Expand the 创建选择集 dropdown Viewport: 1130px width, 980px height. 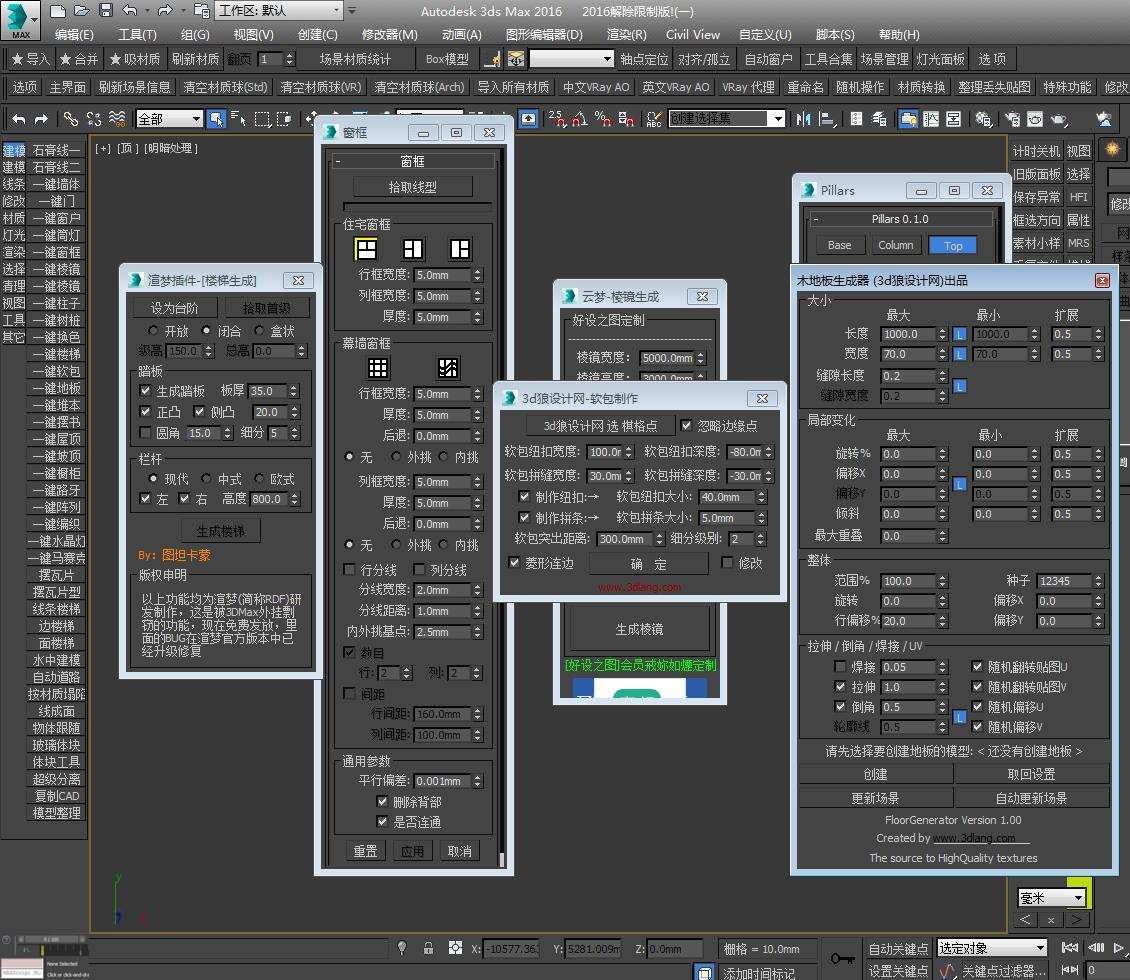726,119
